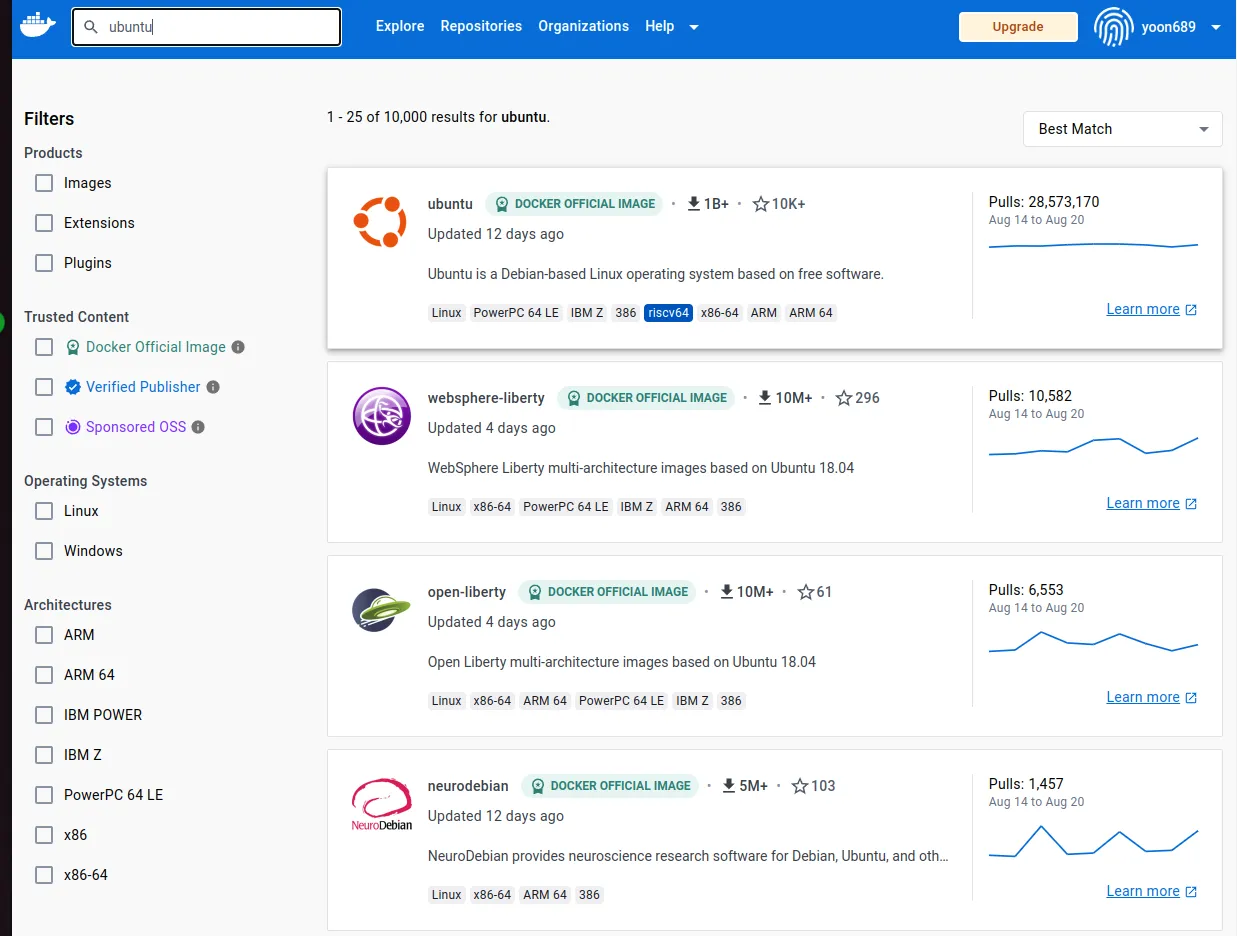Click info icon beside Docker Official Image filter
The width and height of the screenshot is (1237, 936).
tap(238, 347)
